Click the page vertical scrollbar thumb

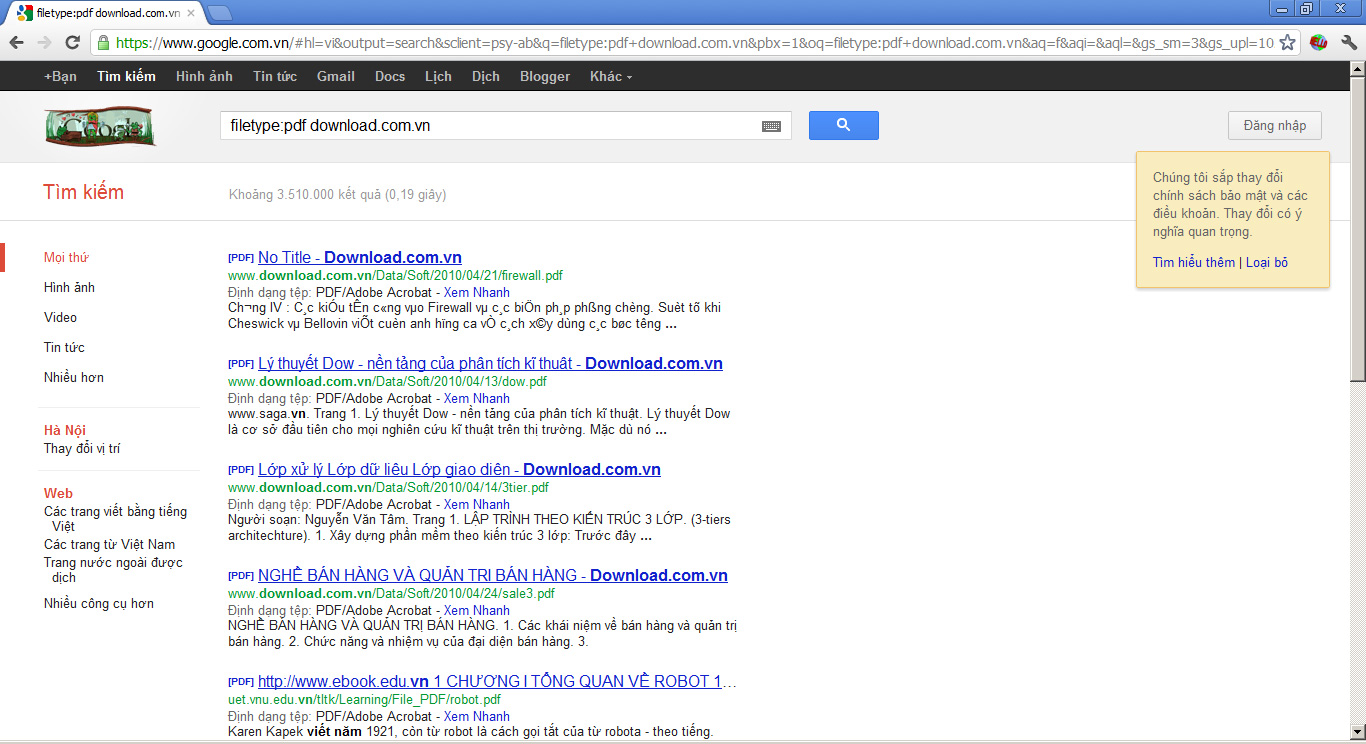[x=1357, y=230]
